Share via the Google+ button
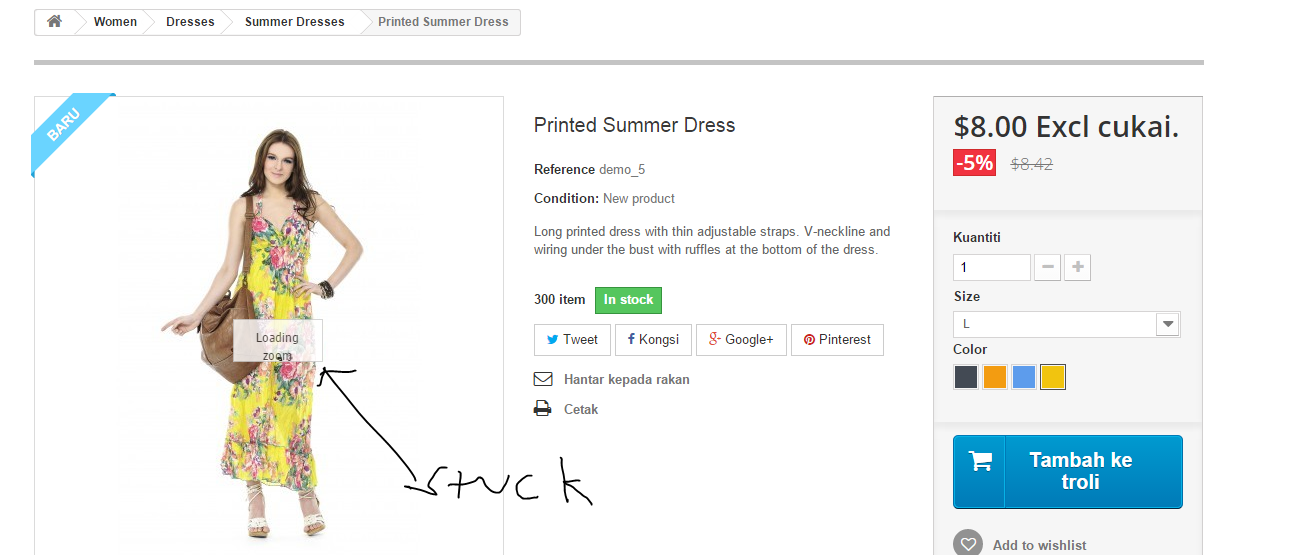Screen dimensions: 1312x555 (741, 339)
